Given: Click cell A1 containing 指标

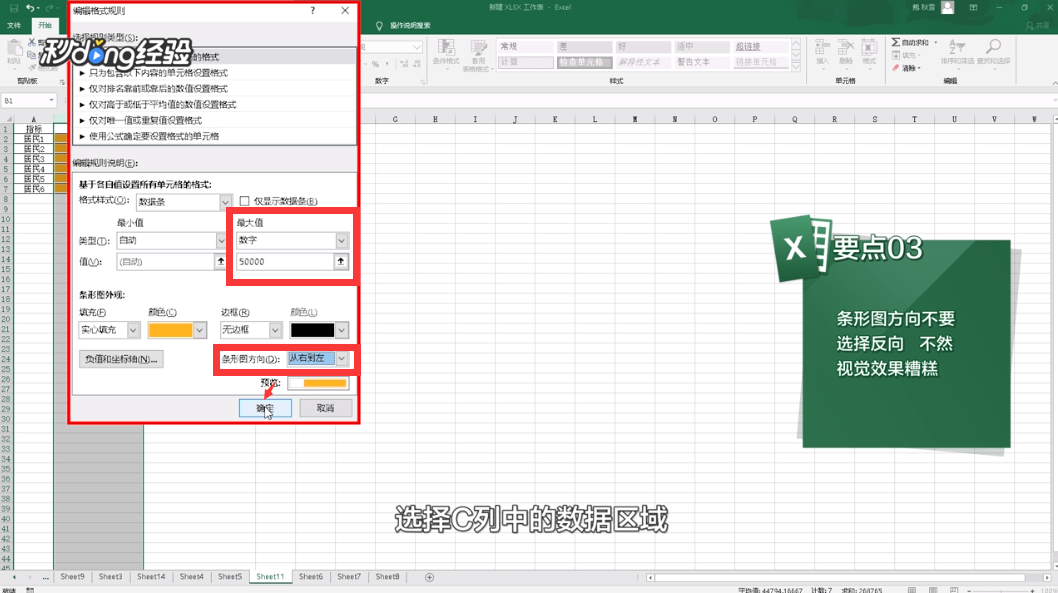Looking at the screenshot, I should pyautogui.click(x=34, y=129).
